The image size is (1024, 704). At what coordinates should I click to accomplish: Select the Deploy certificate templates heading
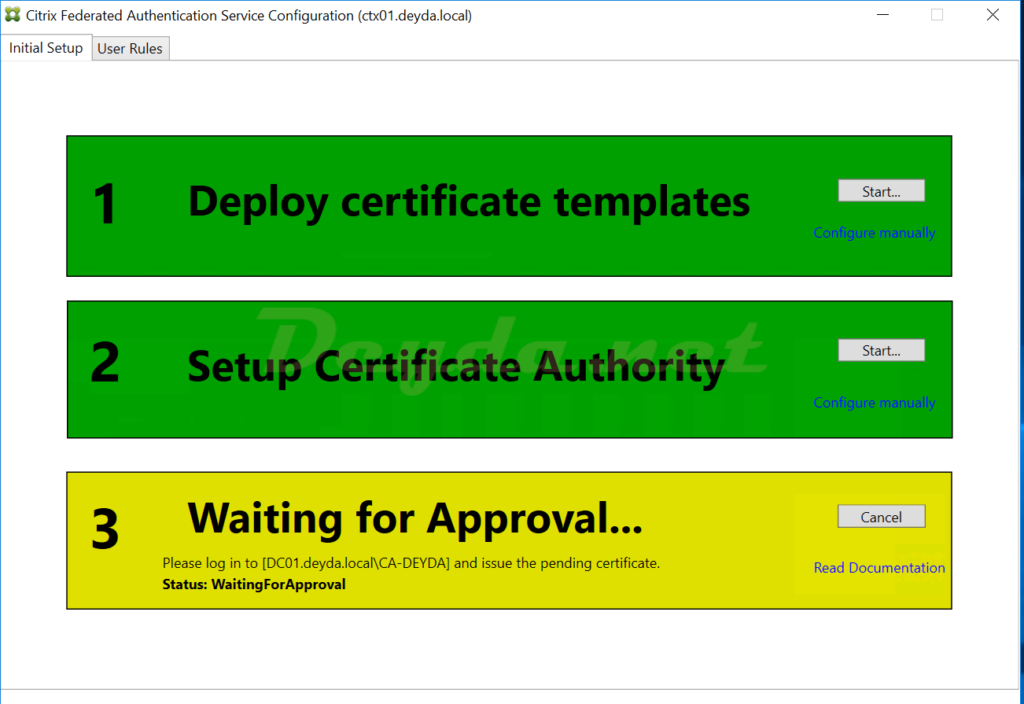click(x=469, y=202)
